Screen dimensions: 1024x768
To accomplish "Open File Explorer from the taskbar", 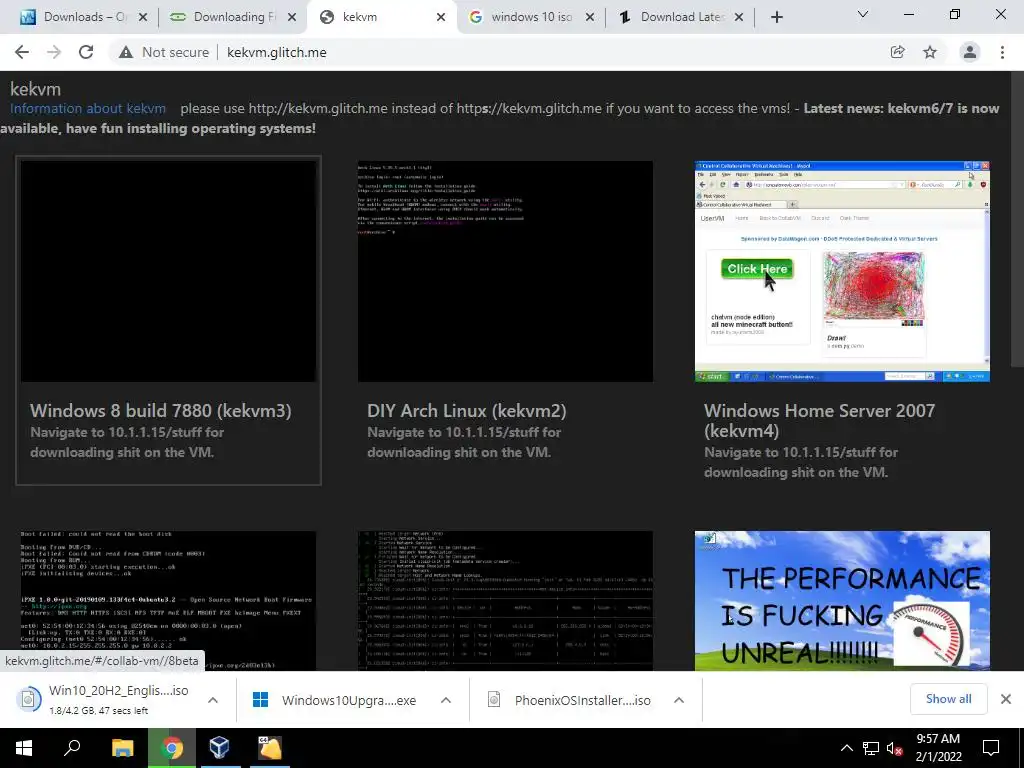I will [x=122, y=748].
